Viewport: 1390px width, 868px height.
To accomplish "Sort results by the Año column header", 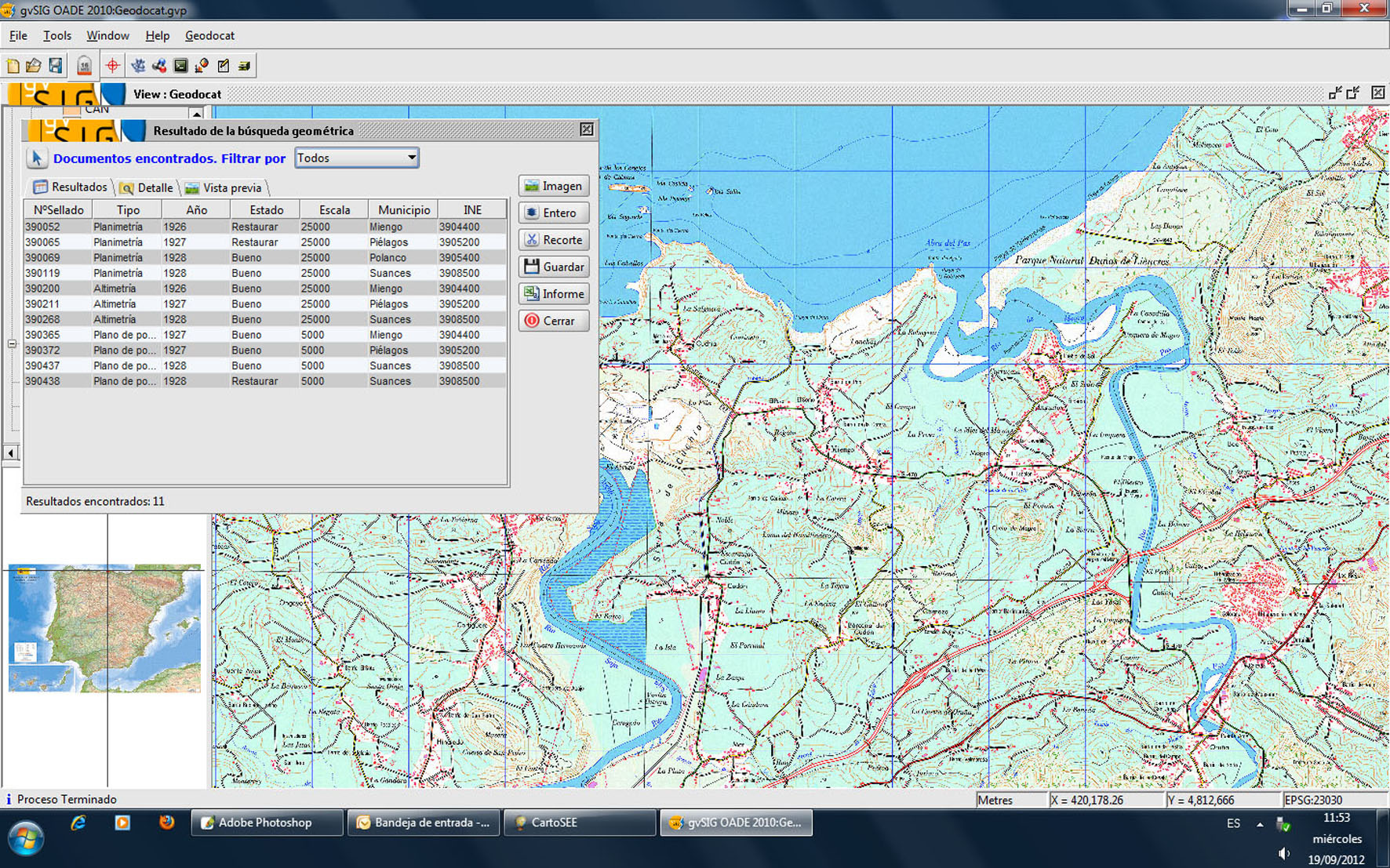I will tap(196, 210).
